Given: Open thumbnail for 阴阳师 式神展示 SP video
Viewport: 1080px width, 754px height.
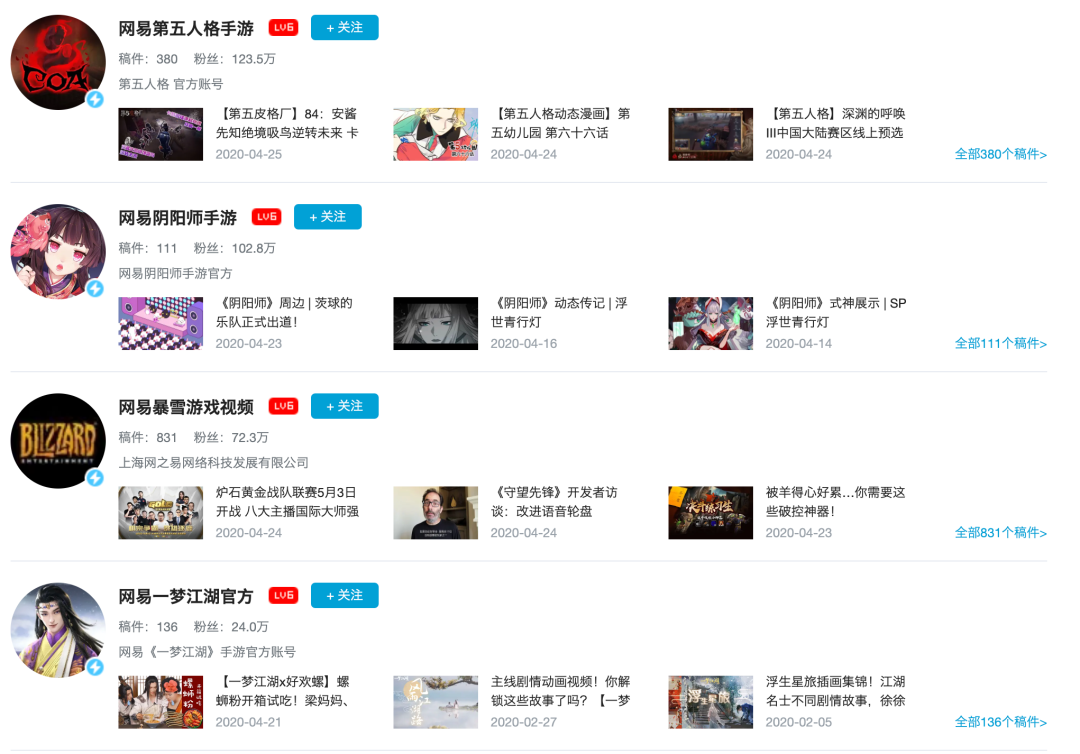Looking at the screenshot, I should pyautogui.click(x=710, y=324).
